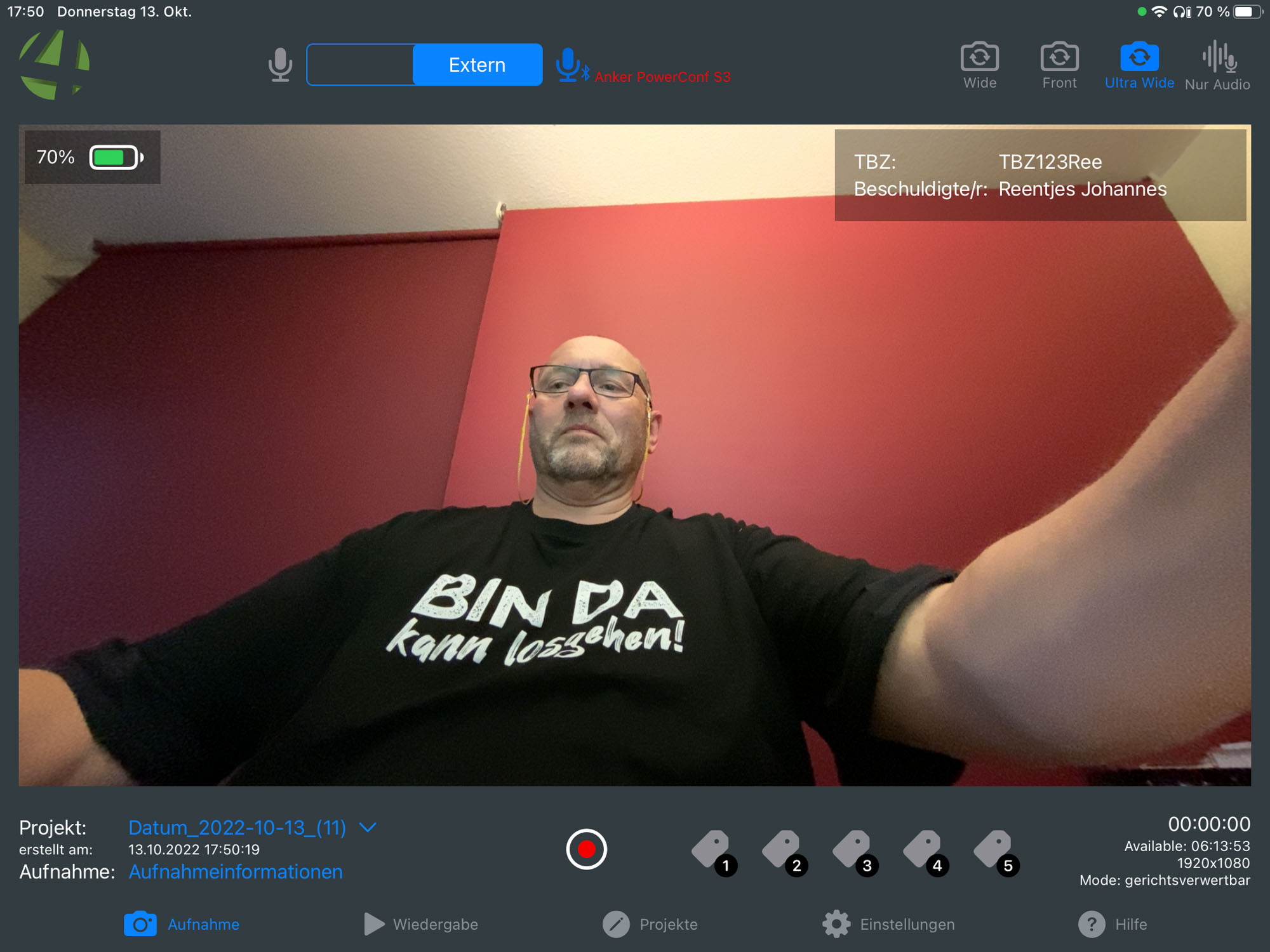Tap the name Reentjes Johannes
Screen dimensions: 1270x952
pos(1083,189)
